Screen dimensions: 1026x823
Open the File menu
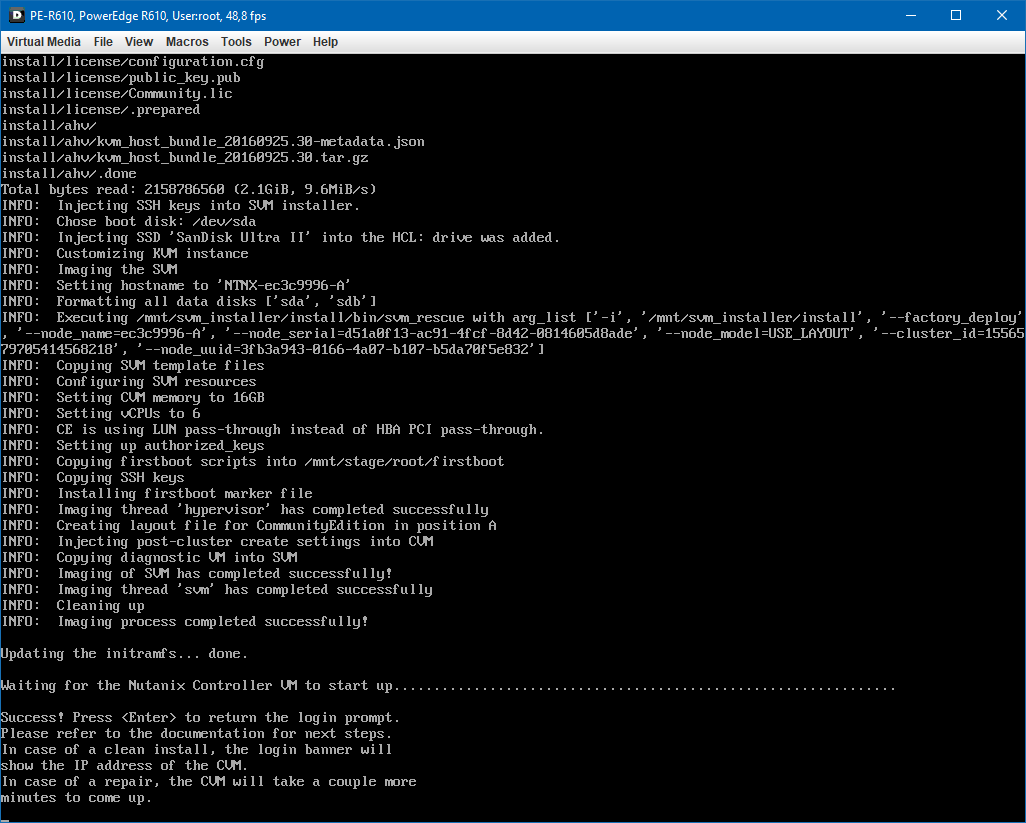(103, 42)
